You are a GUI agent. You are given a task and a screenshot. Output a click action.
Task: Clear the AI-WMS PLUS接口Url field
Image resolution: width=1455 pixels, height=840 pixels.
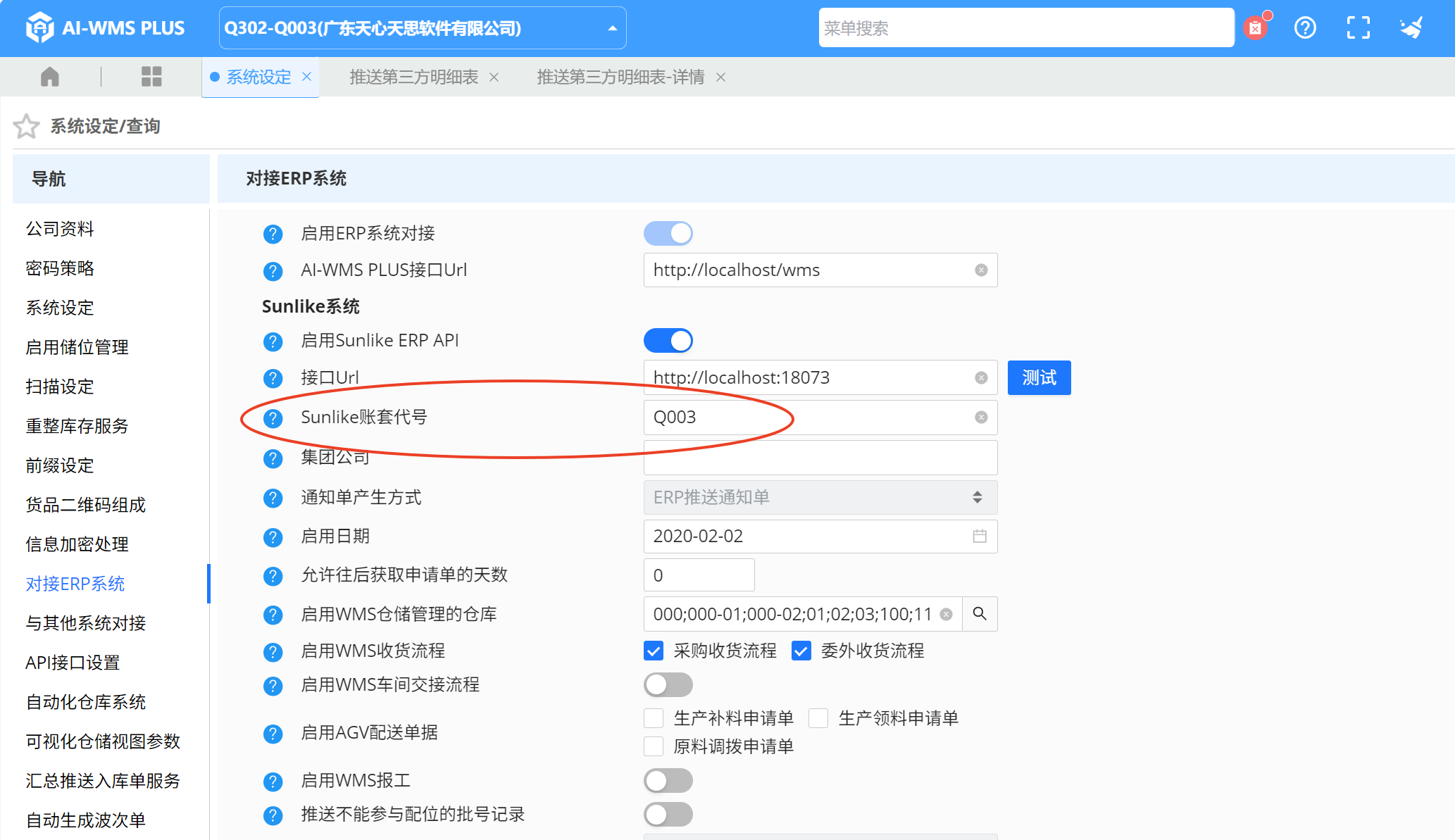[x=981, y=270]
